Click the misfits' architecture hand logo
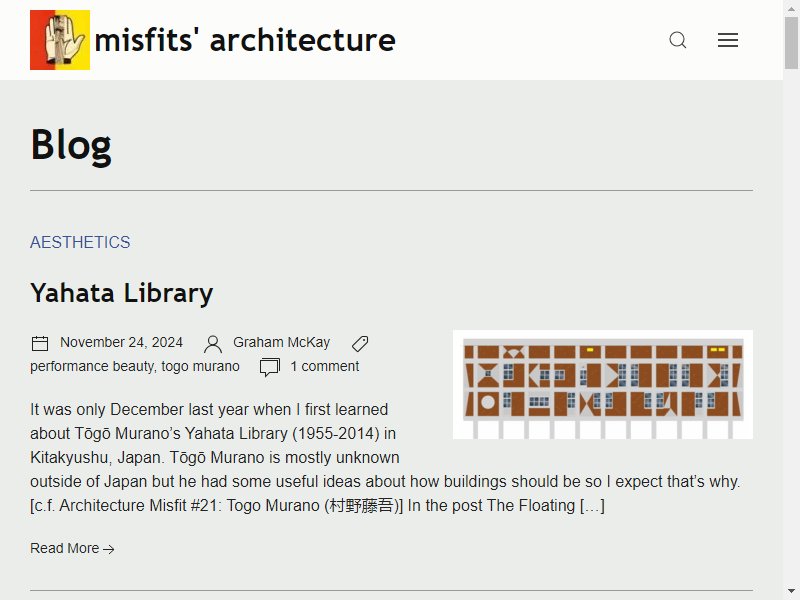800x600 pixels. (60, 40)
